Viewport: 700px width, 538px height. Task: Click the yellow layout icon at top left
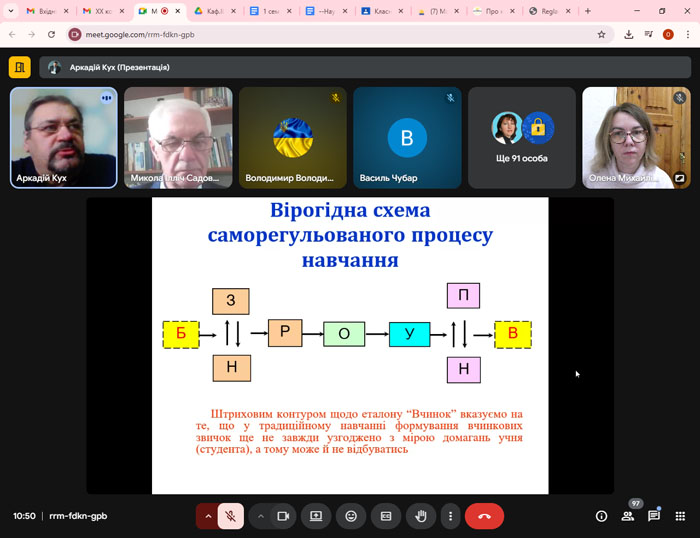coord(20,67)
